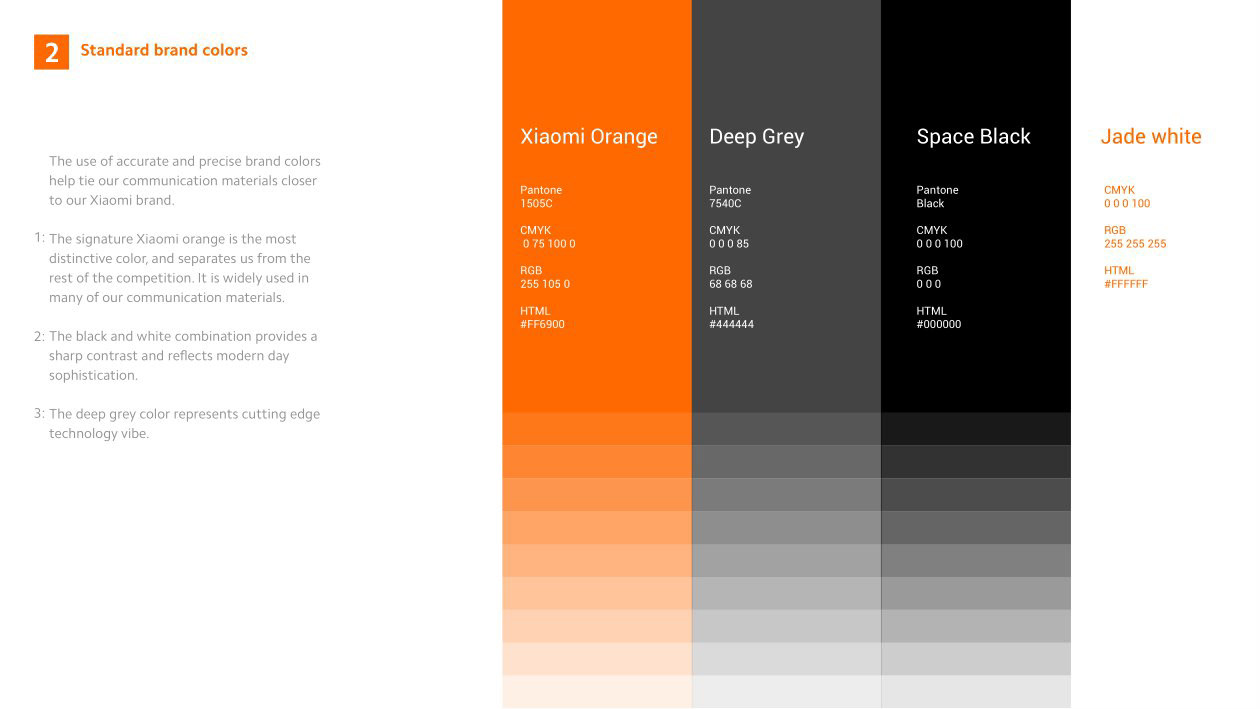Pick the lightest tint swatch of Deep Grey
This screenshot has height=709, width=1260.
point(786,692)
